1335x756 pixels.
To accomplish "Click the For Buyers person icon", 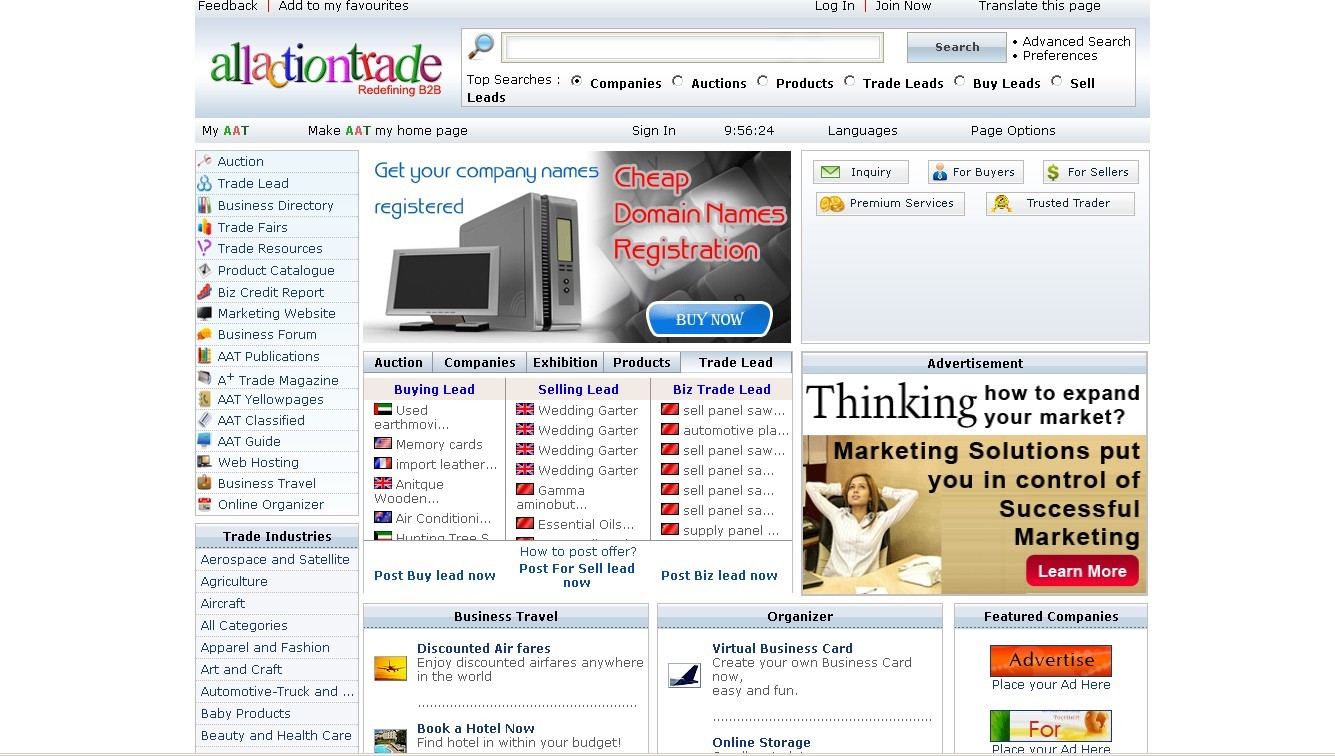I will tap(940, 172).
